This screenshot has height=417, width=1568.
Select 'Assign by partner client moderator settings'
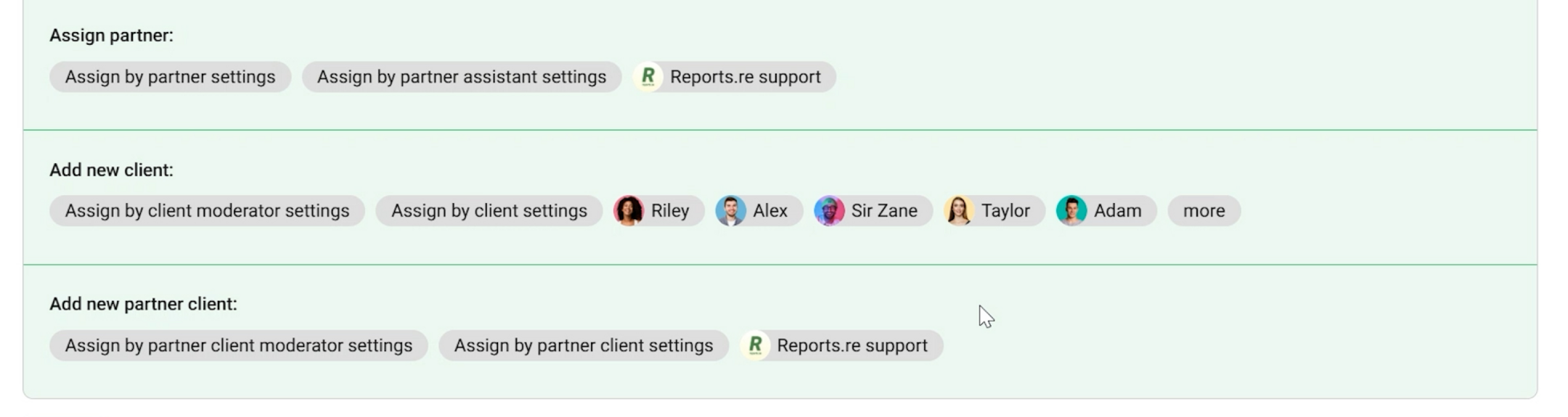point(238,345)
